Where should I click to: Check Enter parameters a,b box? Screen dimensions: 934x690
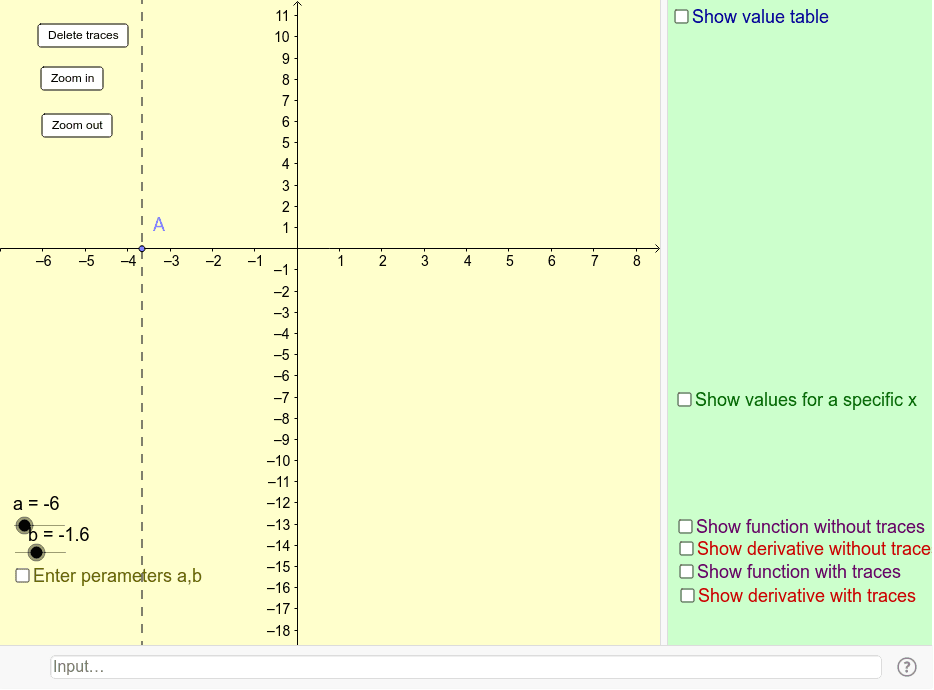point(23,576)
